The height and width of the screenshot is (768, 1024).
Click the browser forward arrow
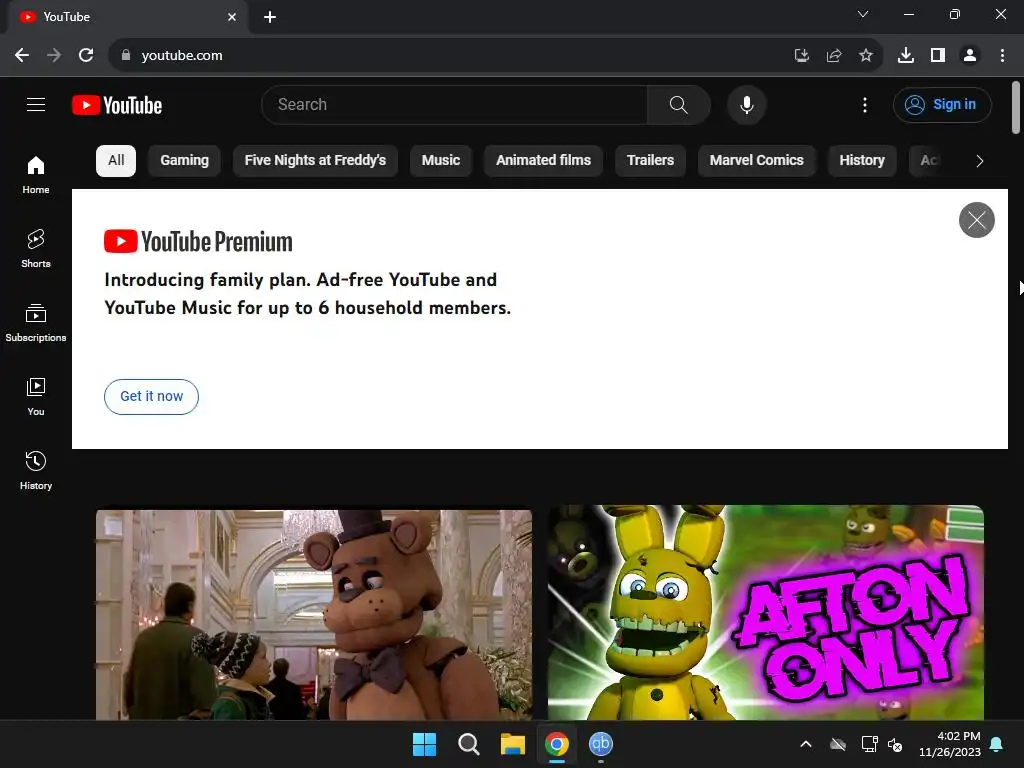coord(54,56)
